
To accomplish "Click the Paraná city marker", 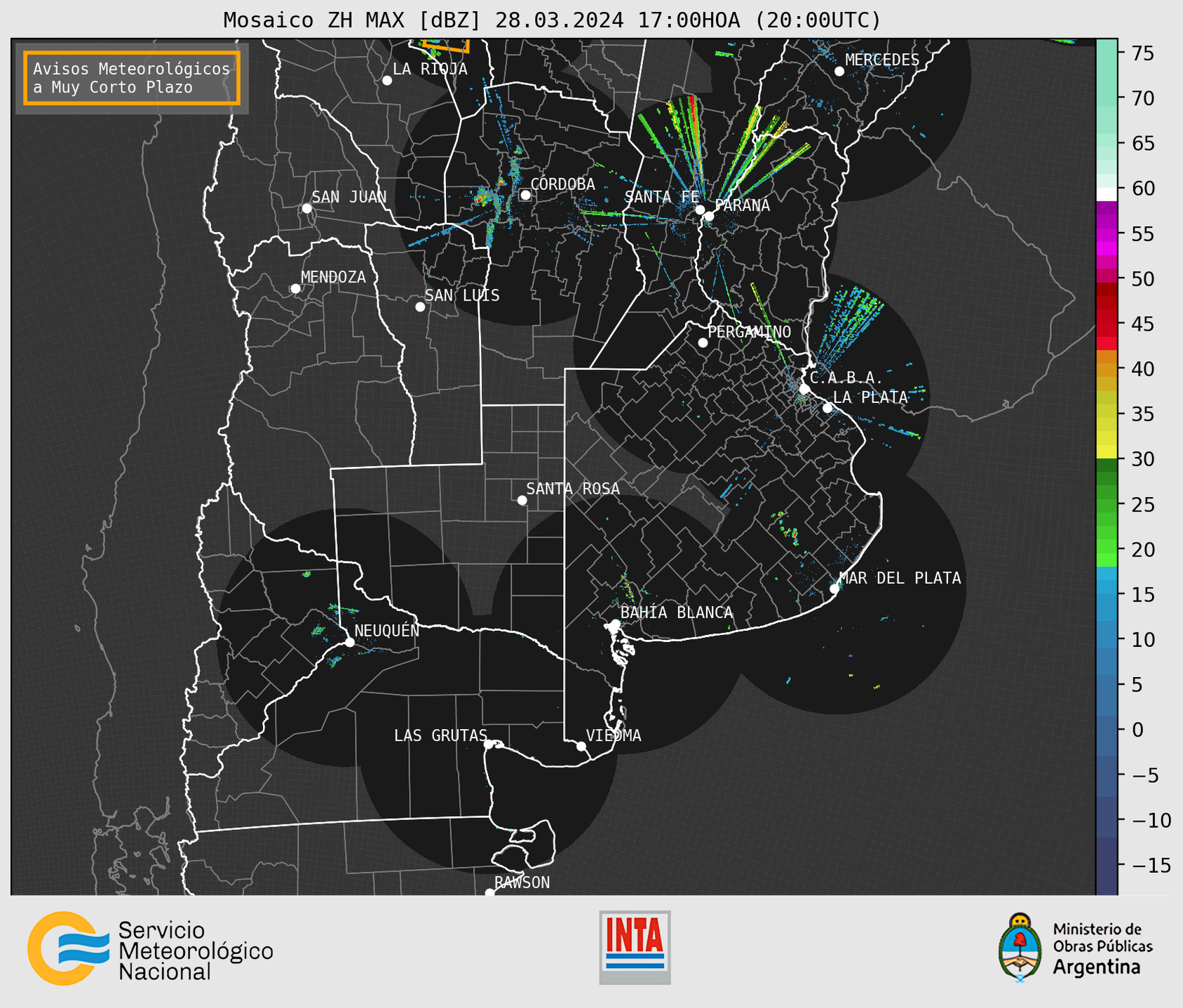I will click(x=709, y=216).
